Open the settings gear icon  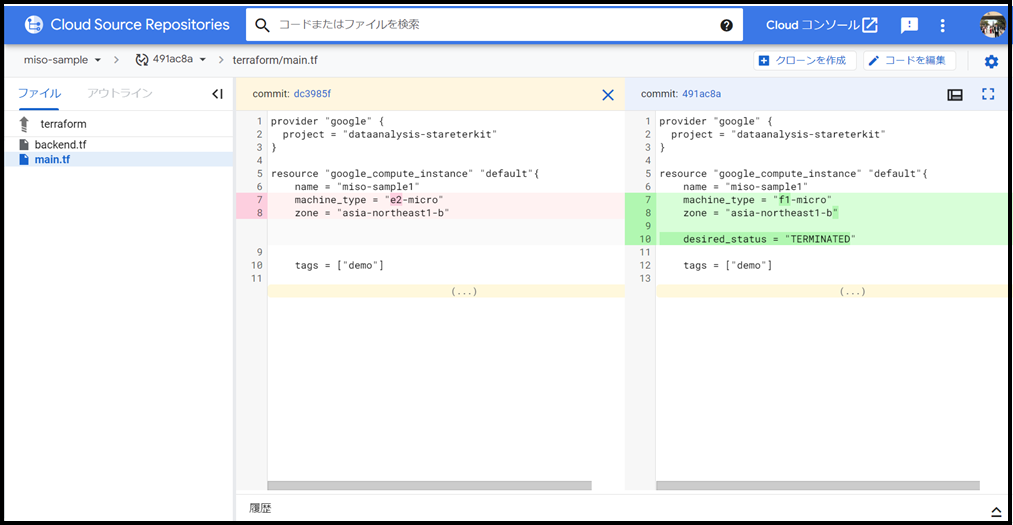coord(990,61)
